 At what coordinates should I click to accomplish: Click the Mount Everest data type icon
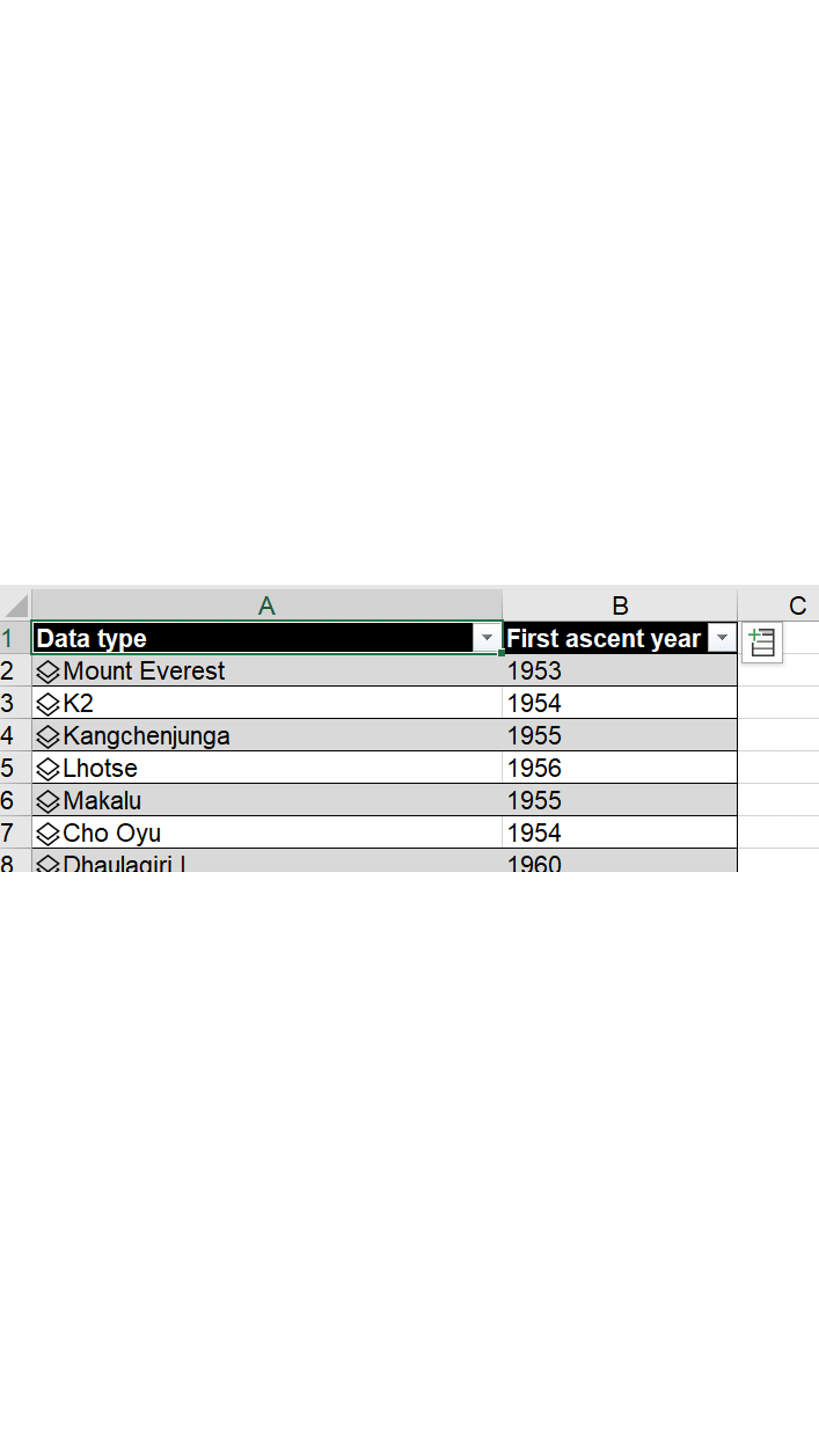(x=48, y=672)
